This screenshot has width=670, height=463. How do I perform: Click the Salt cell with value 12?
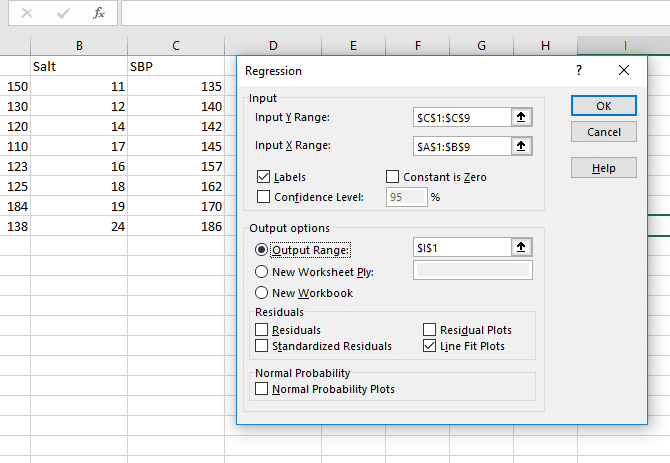79,106
